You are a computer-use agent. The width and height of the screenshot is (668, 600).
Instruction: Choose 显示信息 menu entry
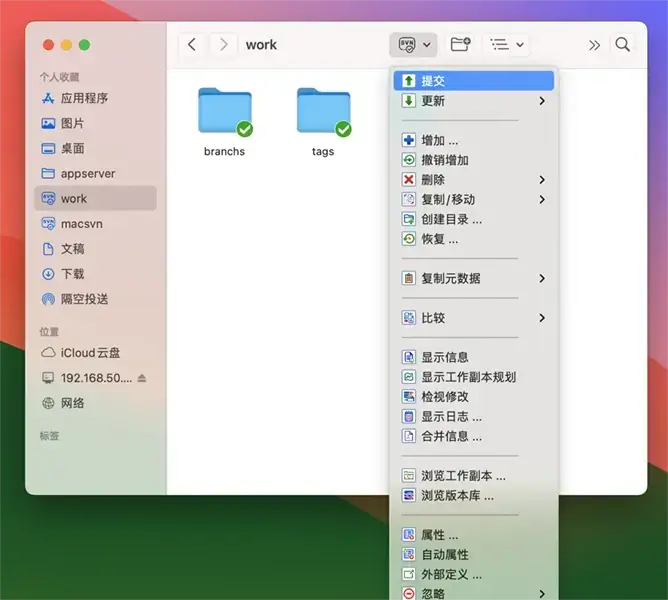click(x=474, y=357)
